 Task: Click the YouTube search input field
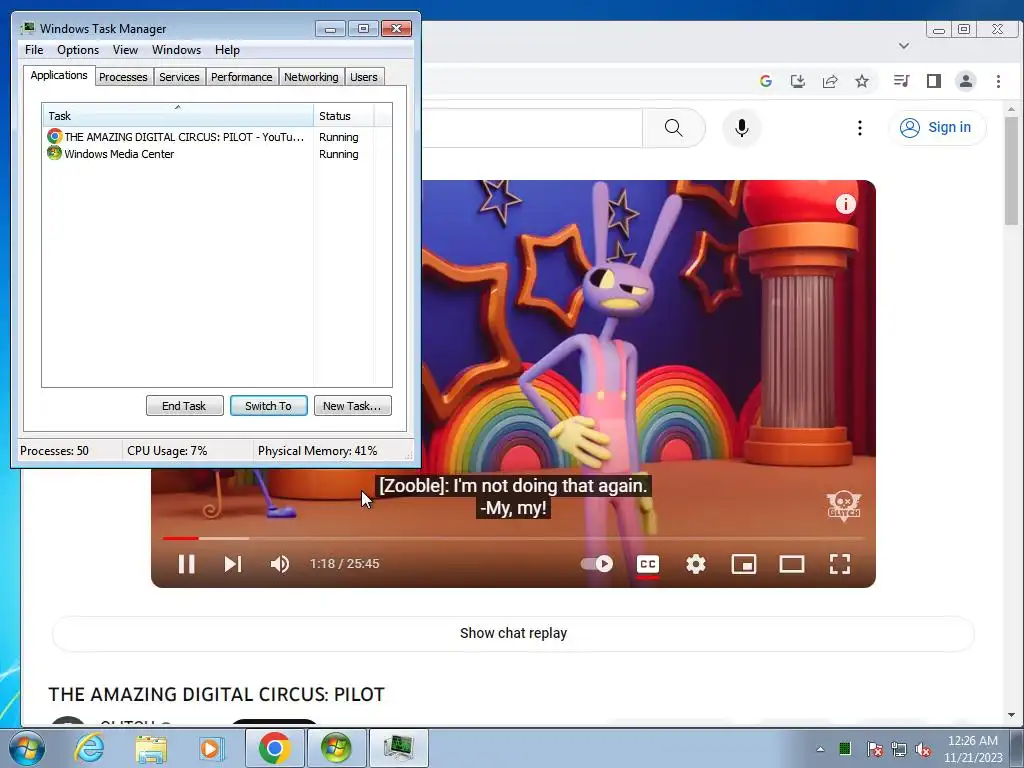pos(532,127)
